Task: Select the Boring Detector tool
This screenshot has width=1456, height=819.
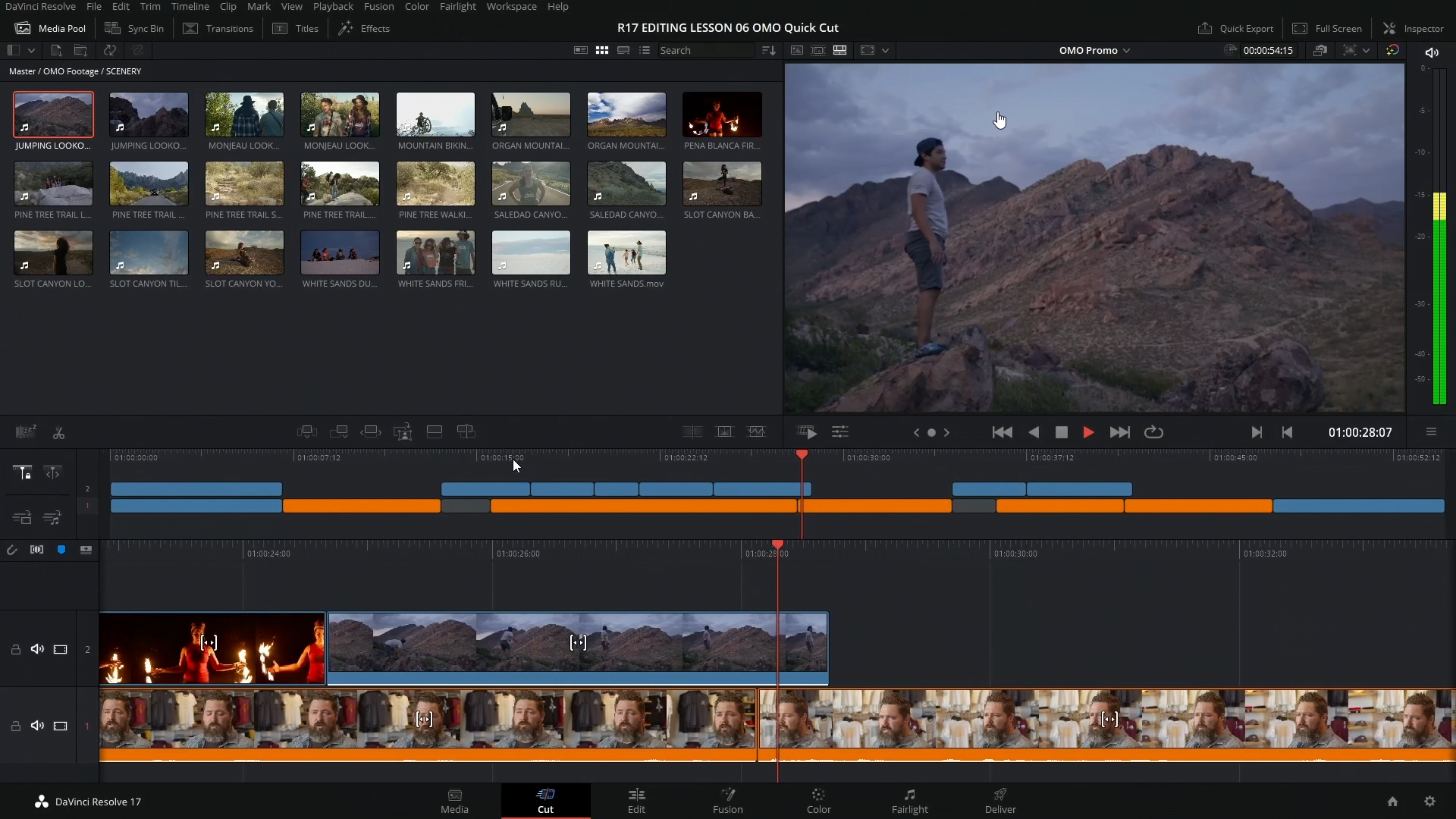Action: click(x=27, y=432)
